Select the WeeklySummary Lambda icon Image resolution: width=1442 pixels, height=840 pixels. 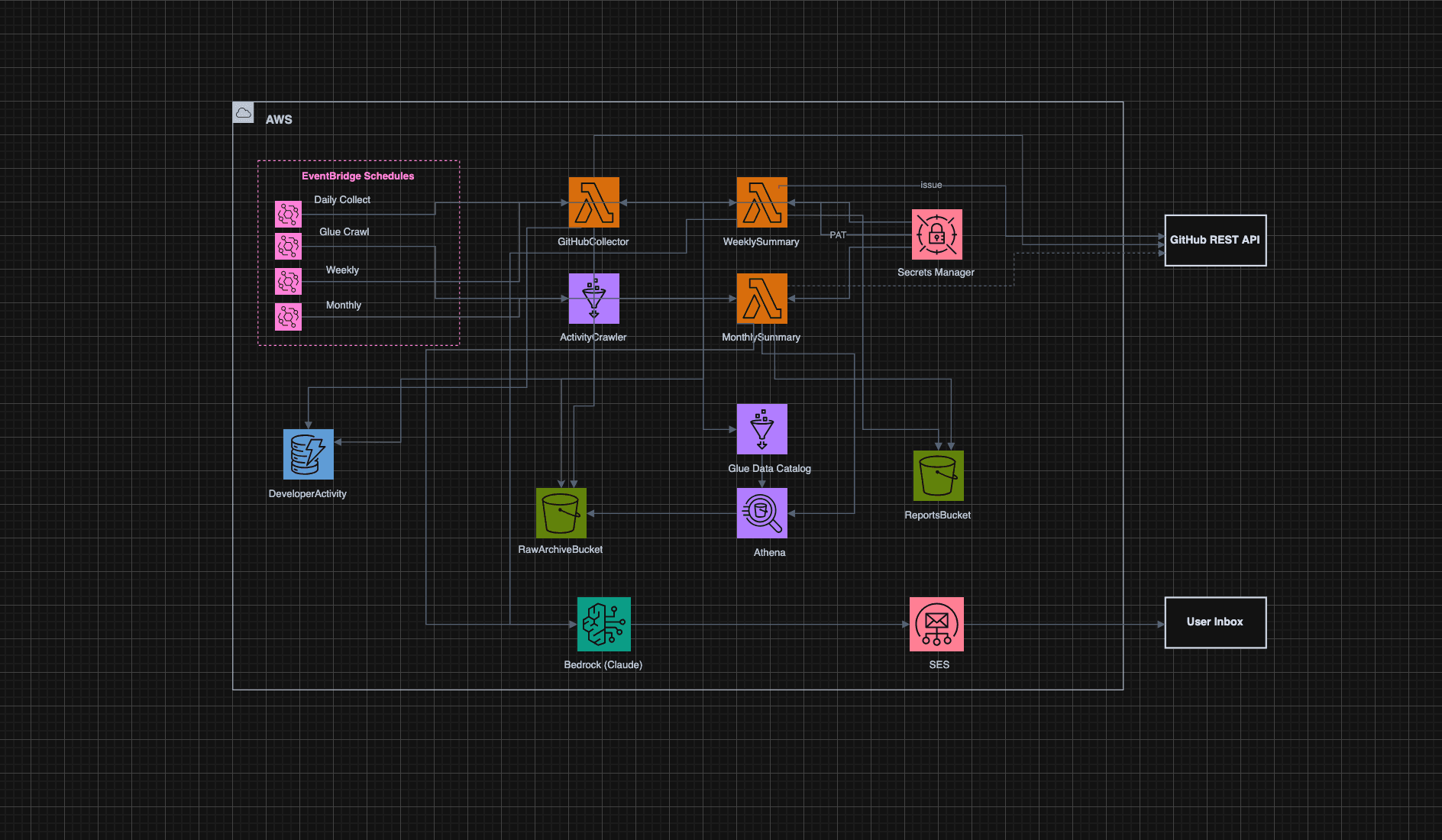click(x=761, y=202)
